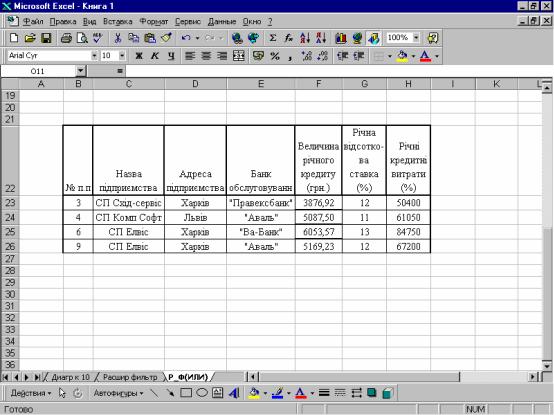
Task: Click the vertical scrollbar down arrow
Action: point(547,366)
